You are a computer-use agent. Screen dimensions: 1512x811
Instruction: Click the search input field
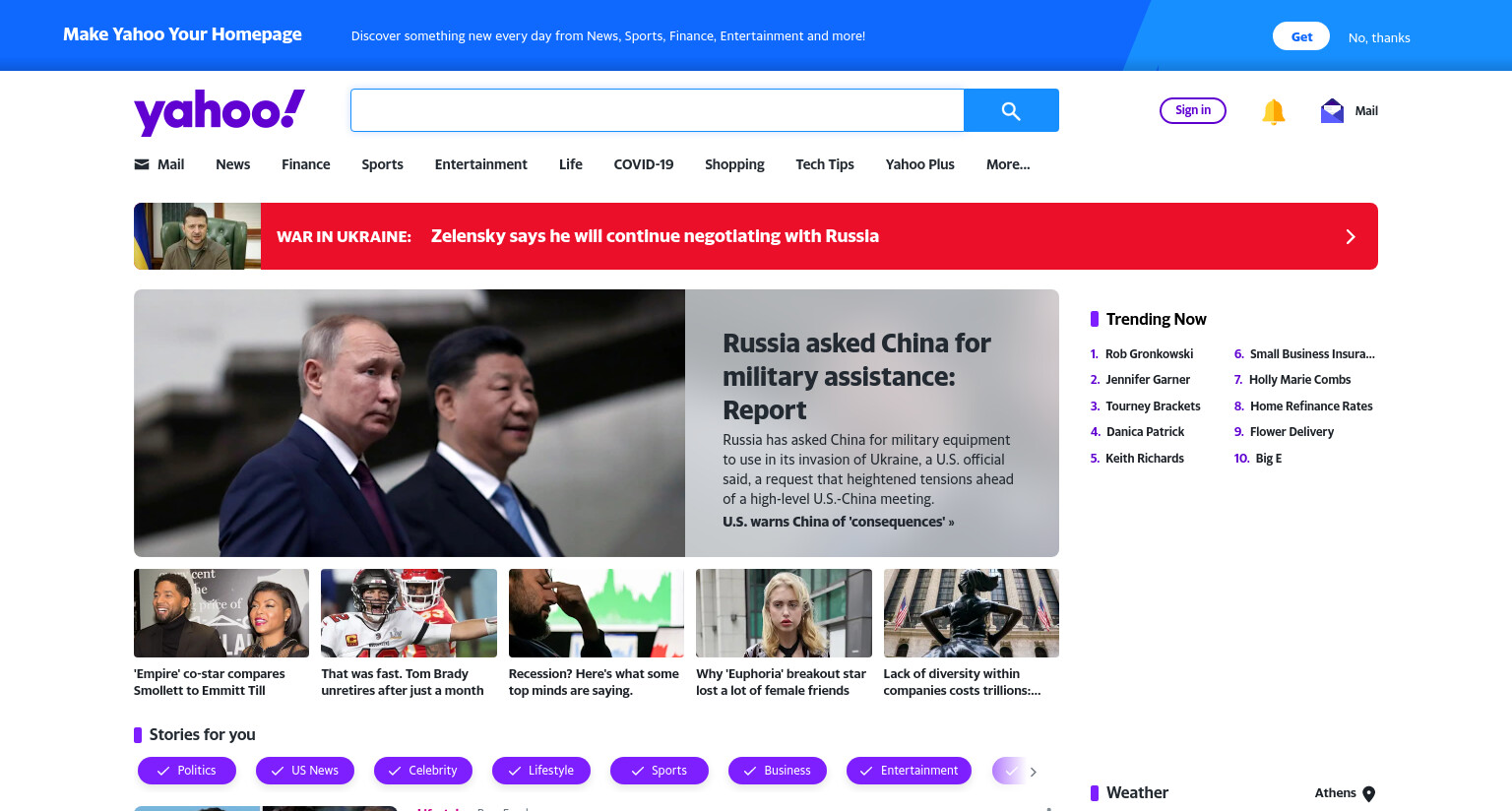(658, 110)
